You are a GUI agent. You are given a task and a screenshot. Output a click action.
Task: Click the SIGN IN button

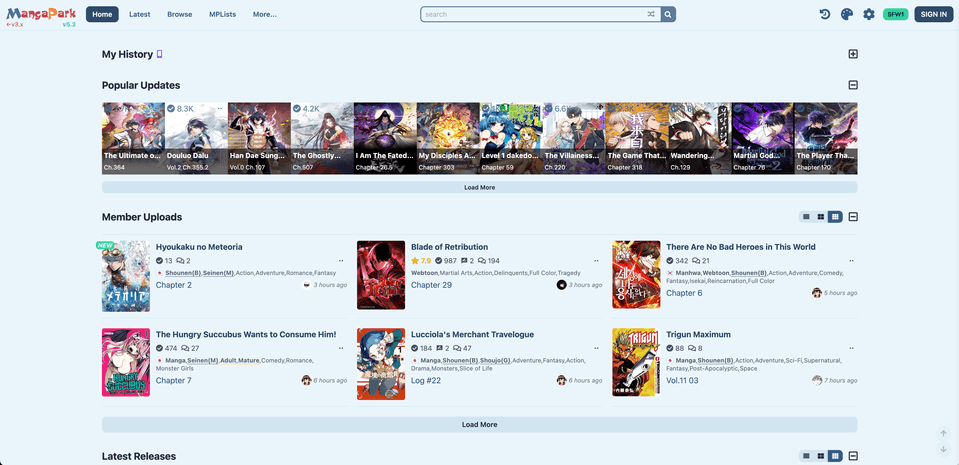(933, 14)
